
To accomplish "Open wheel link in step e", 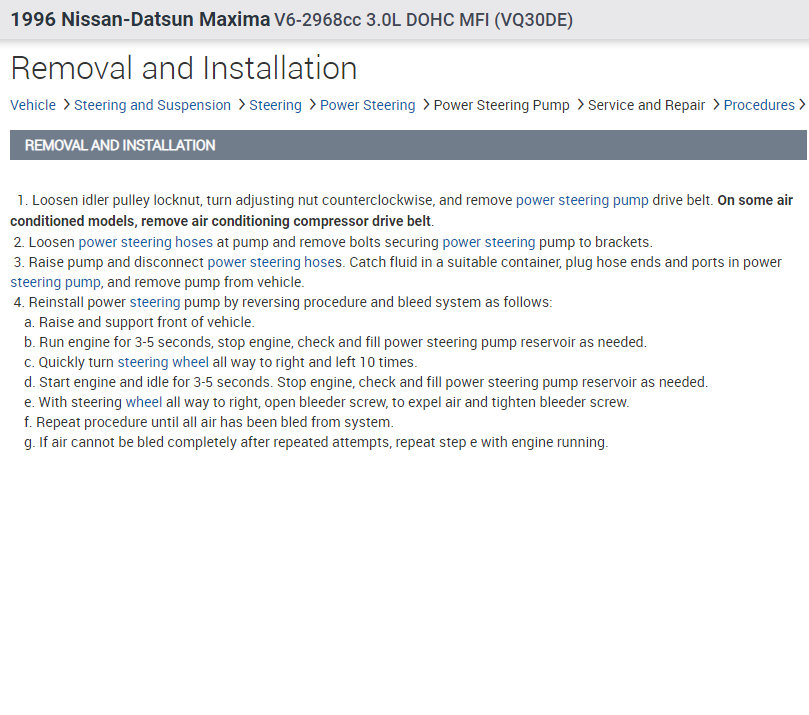I will pos(143,402).
